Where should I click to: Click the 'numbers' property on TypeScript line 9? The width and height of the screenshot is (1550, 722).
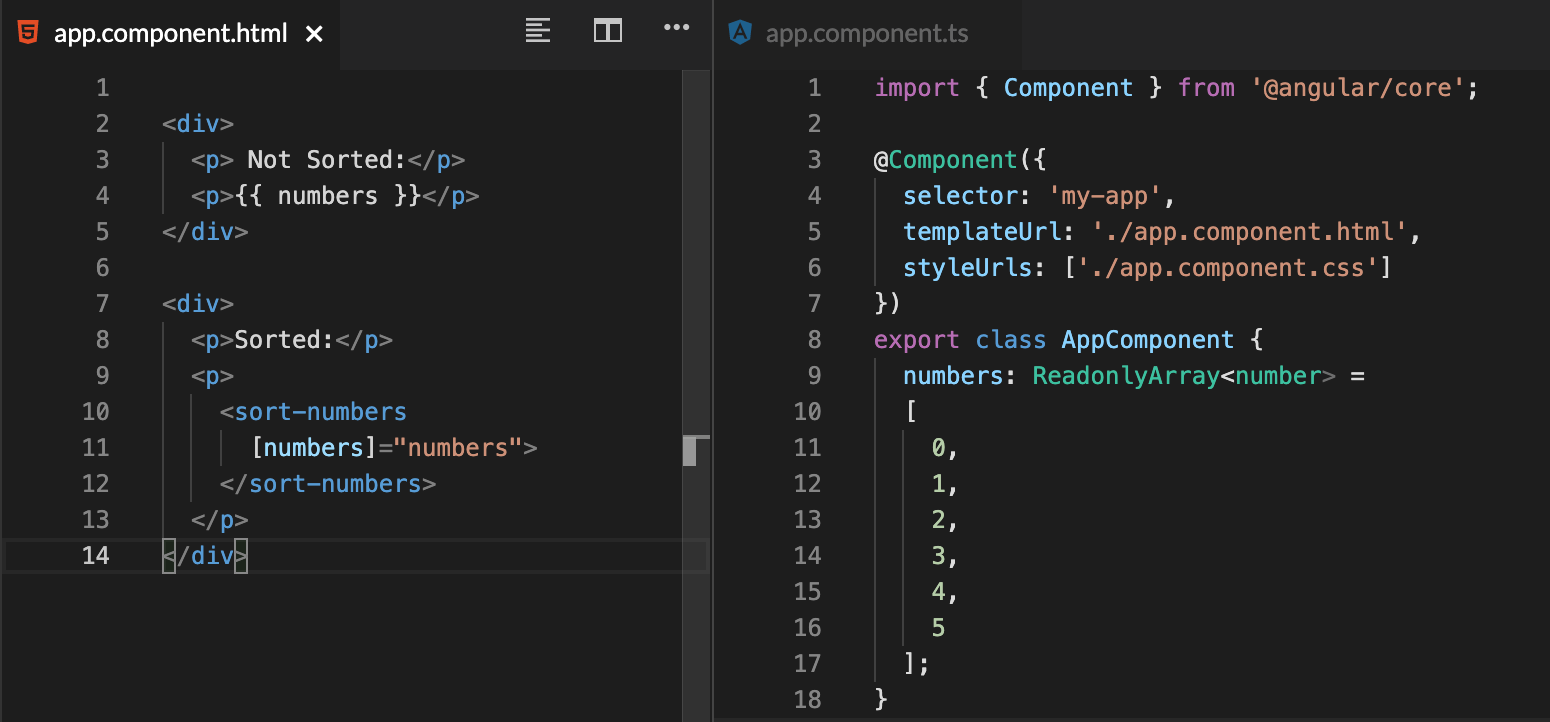point(953,376)
